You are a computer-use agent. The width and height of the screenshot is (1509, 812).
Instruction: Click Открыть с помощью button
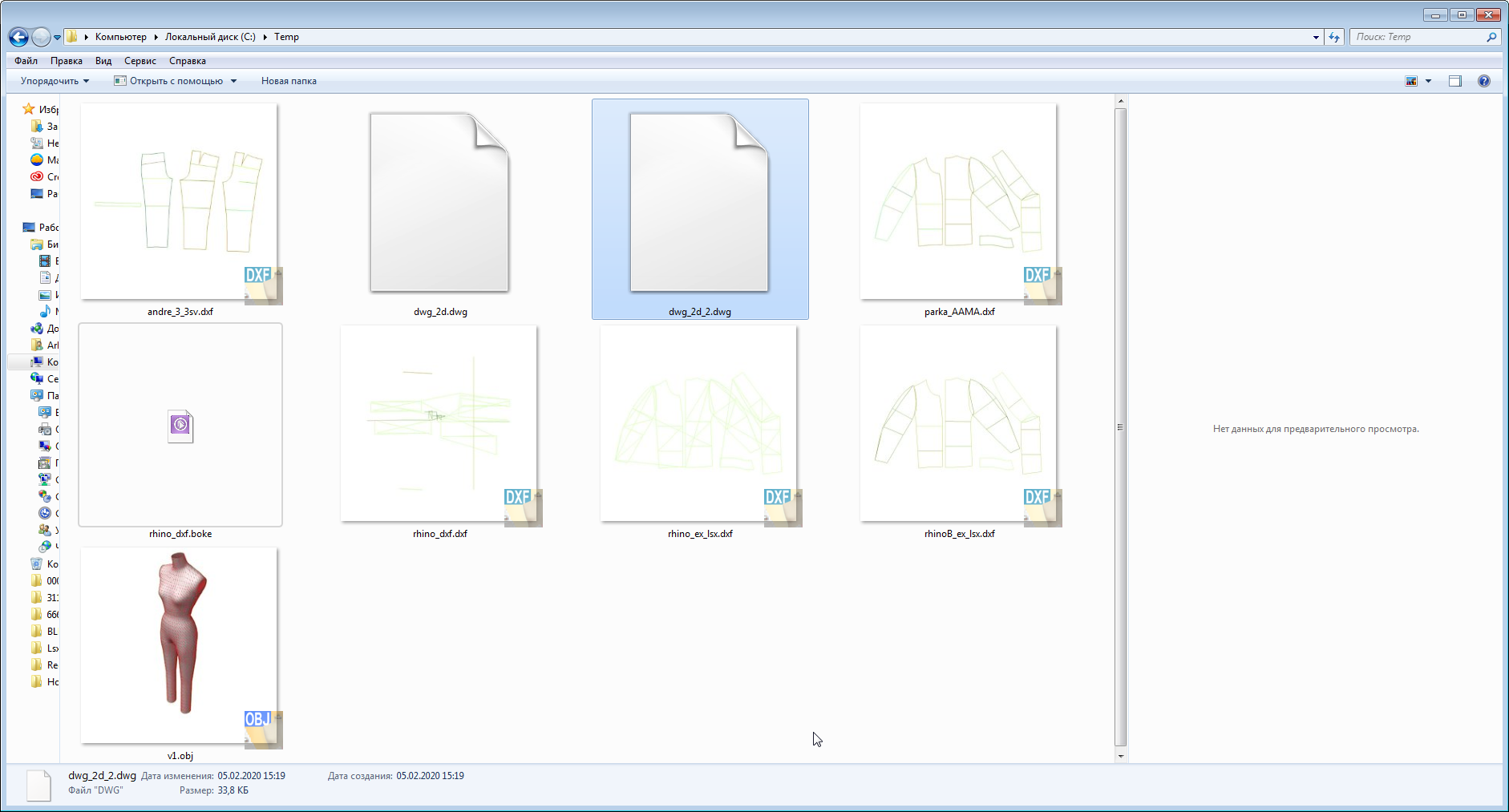[168, 81]
